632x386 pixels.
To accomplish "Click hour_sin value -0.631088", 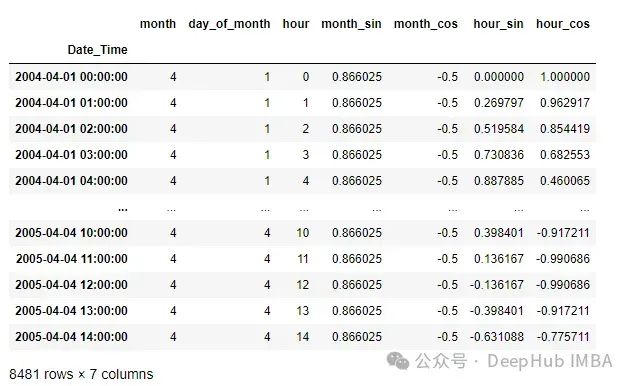I will 497,337.
